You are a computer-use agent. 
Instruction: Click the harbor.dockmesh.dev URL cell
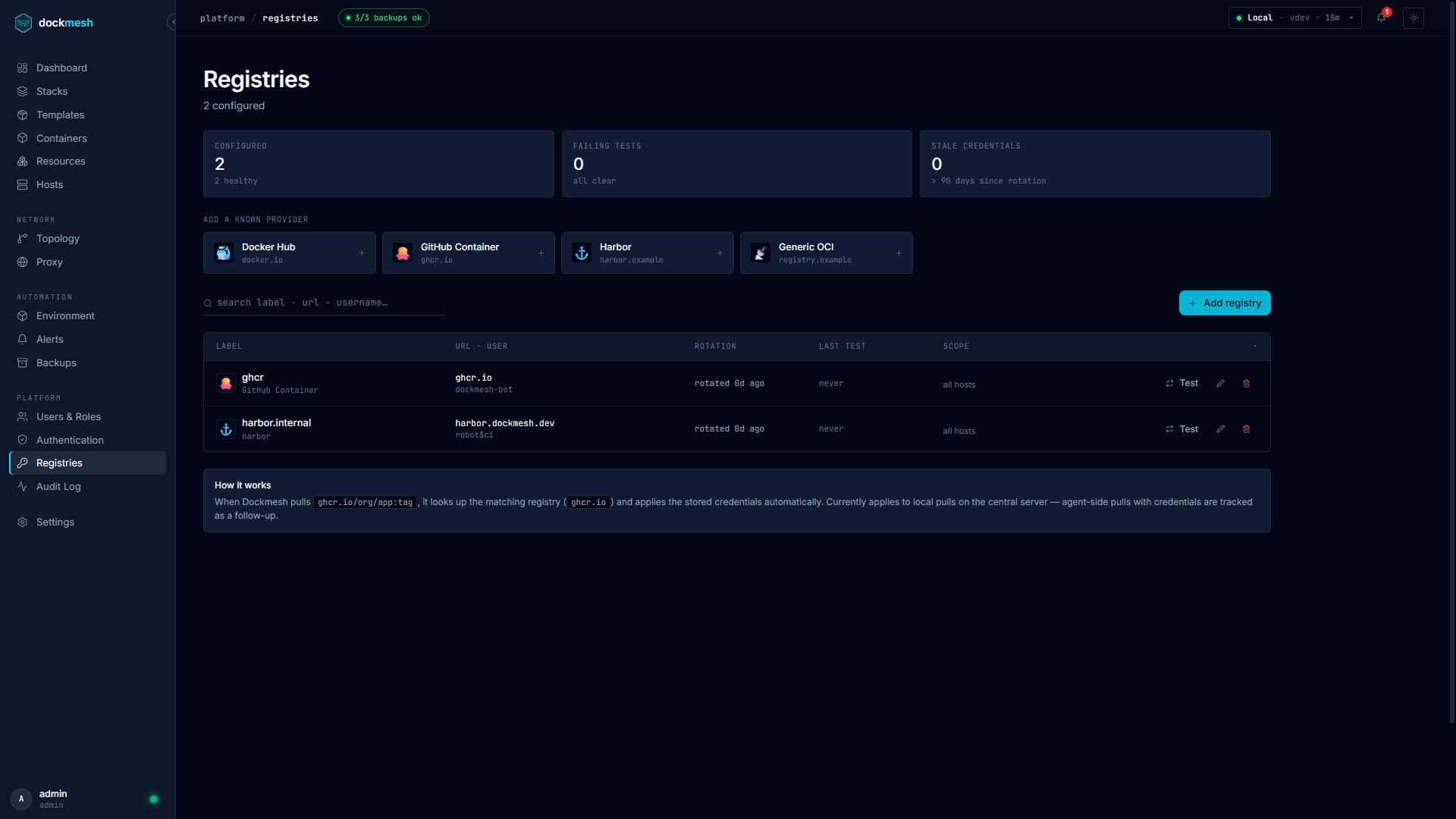pos(505,423)
